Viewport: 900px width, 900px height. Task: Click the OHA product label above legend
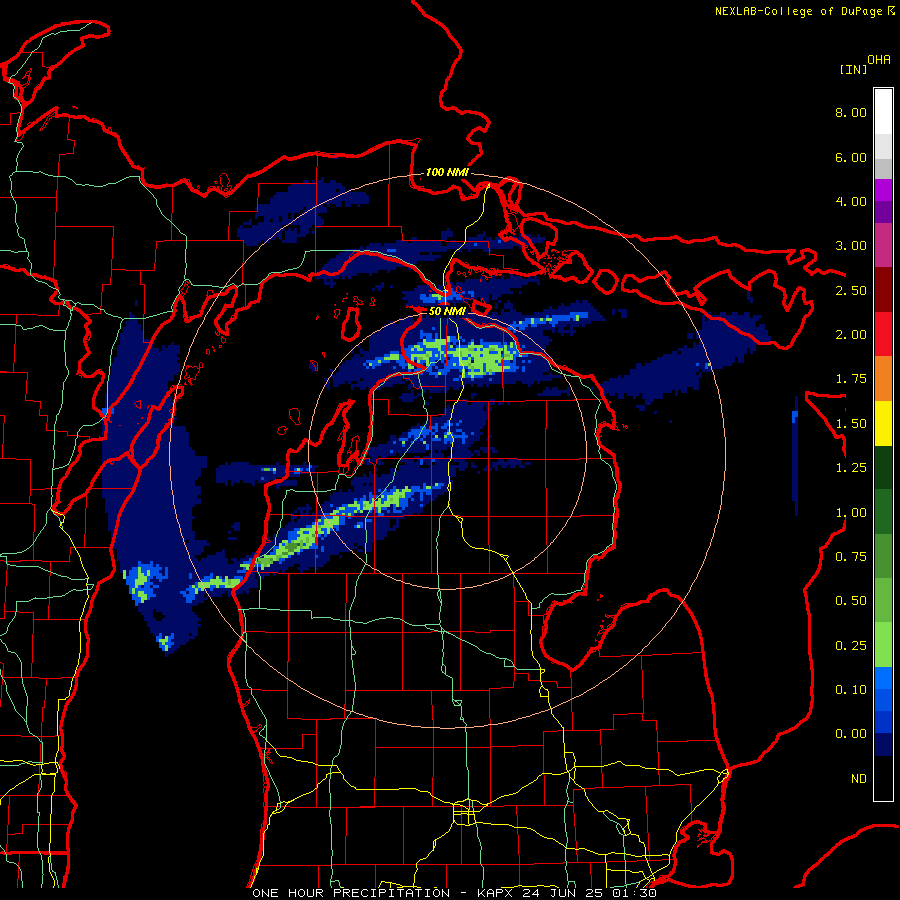pos(879,60)
